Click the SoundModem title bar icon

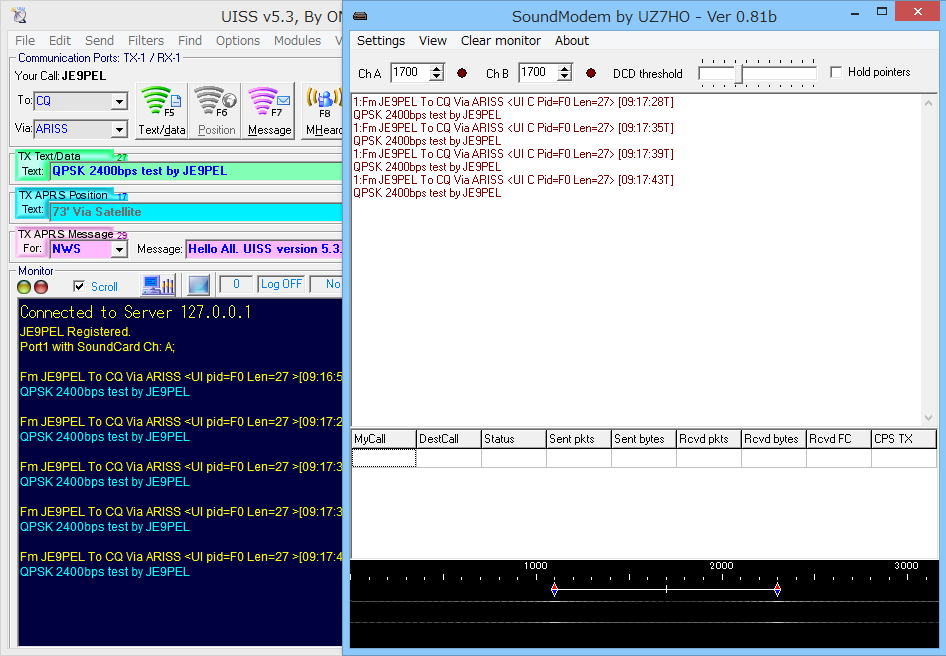point(360,16)
